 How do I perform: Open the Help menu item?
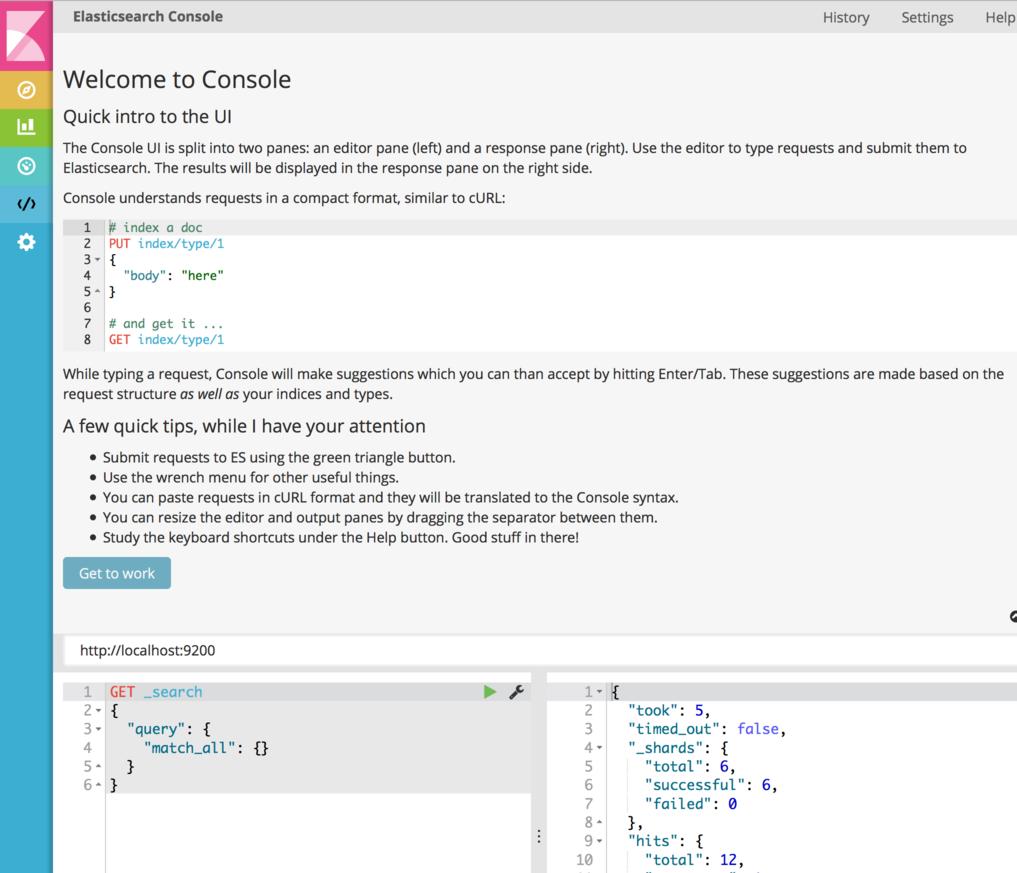pos(1000,18)
